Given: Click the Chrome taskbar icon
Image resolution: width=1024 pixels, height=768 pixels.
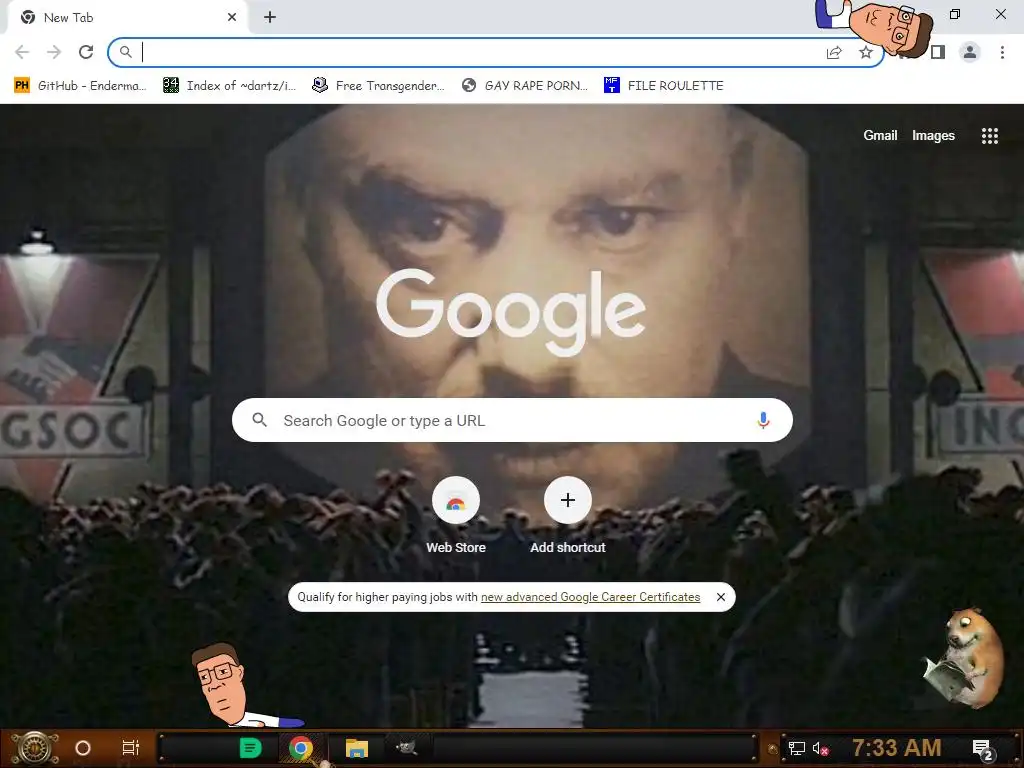Looking at the screenshot, I should click(x=300, y=748).
